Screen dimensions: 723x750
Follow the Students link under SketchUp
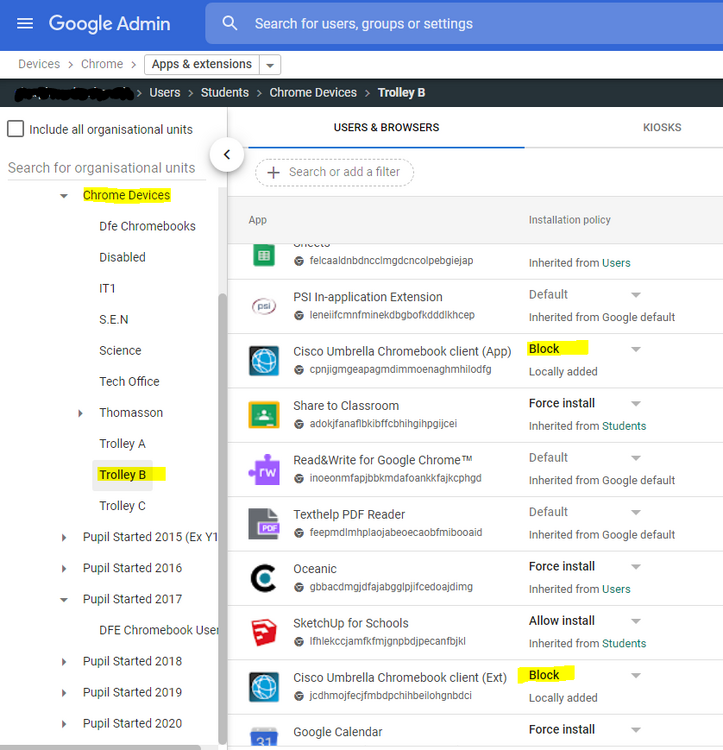click(624, 643)
